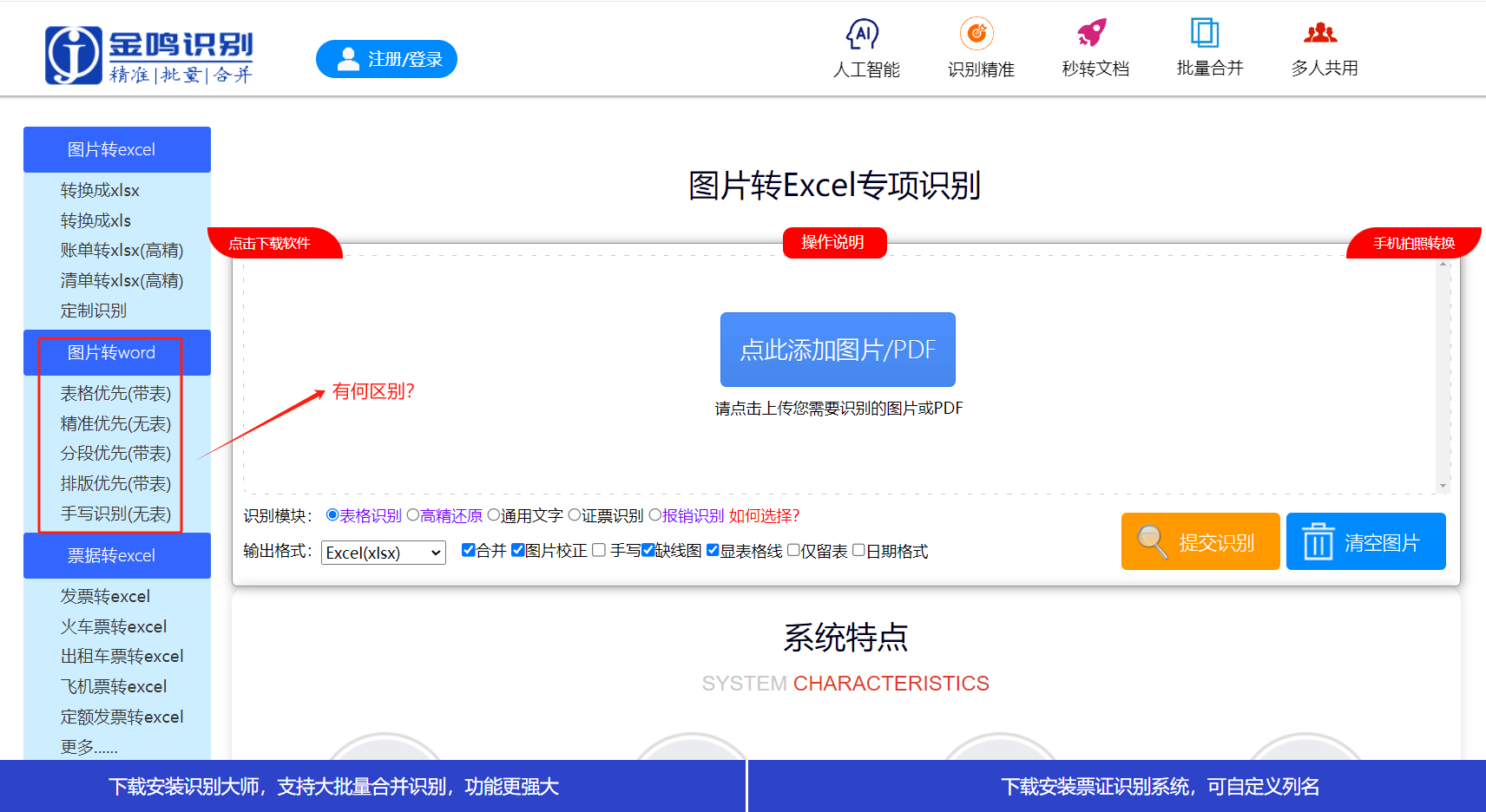Click the 秒转文档 rocket icon

pyautogui.click(x=1092, y=33)
